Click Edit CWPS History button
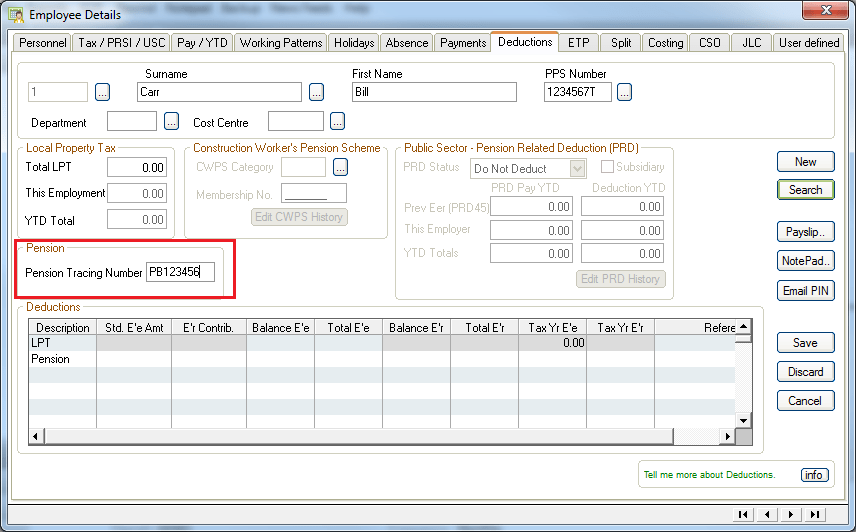856x532 pixels. tap(299, 217)
